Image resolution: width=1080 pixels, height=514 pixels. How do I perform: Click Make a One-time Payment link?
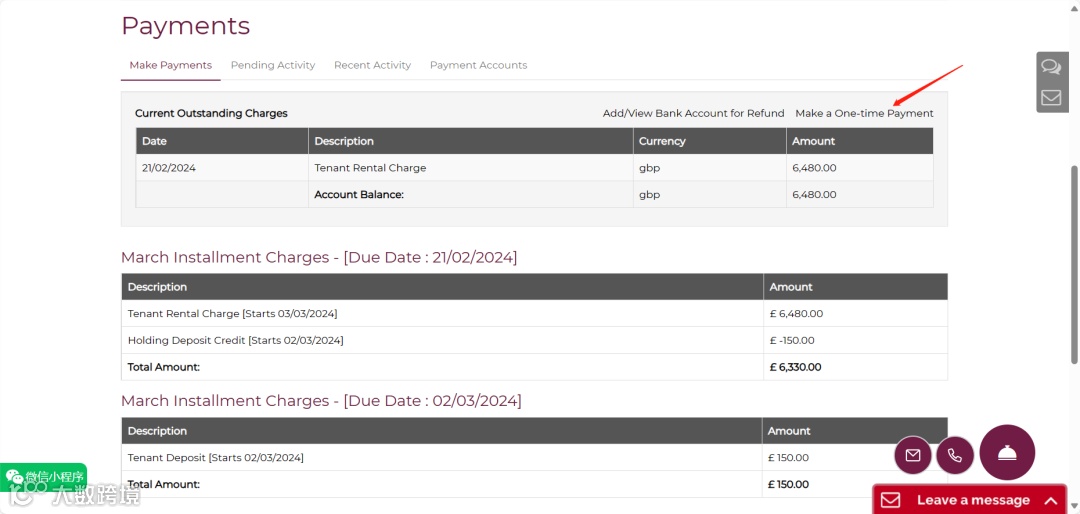pos(864,113)
